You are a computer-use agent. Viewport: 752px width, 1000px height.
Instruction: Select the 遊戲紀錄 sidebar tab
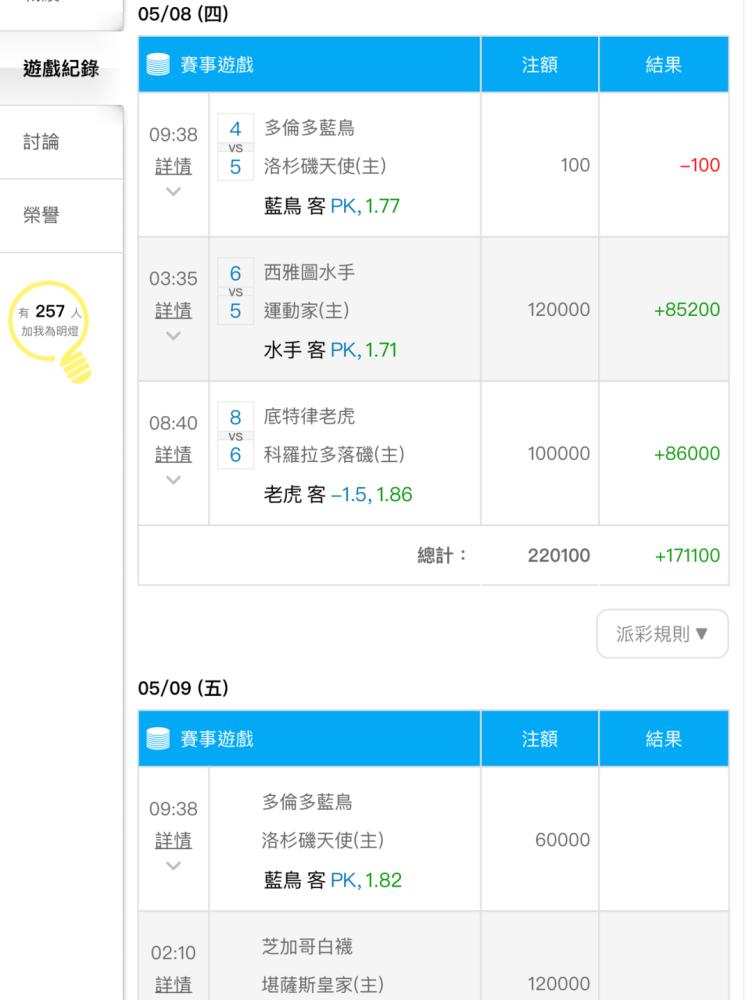61,69
